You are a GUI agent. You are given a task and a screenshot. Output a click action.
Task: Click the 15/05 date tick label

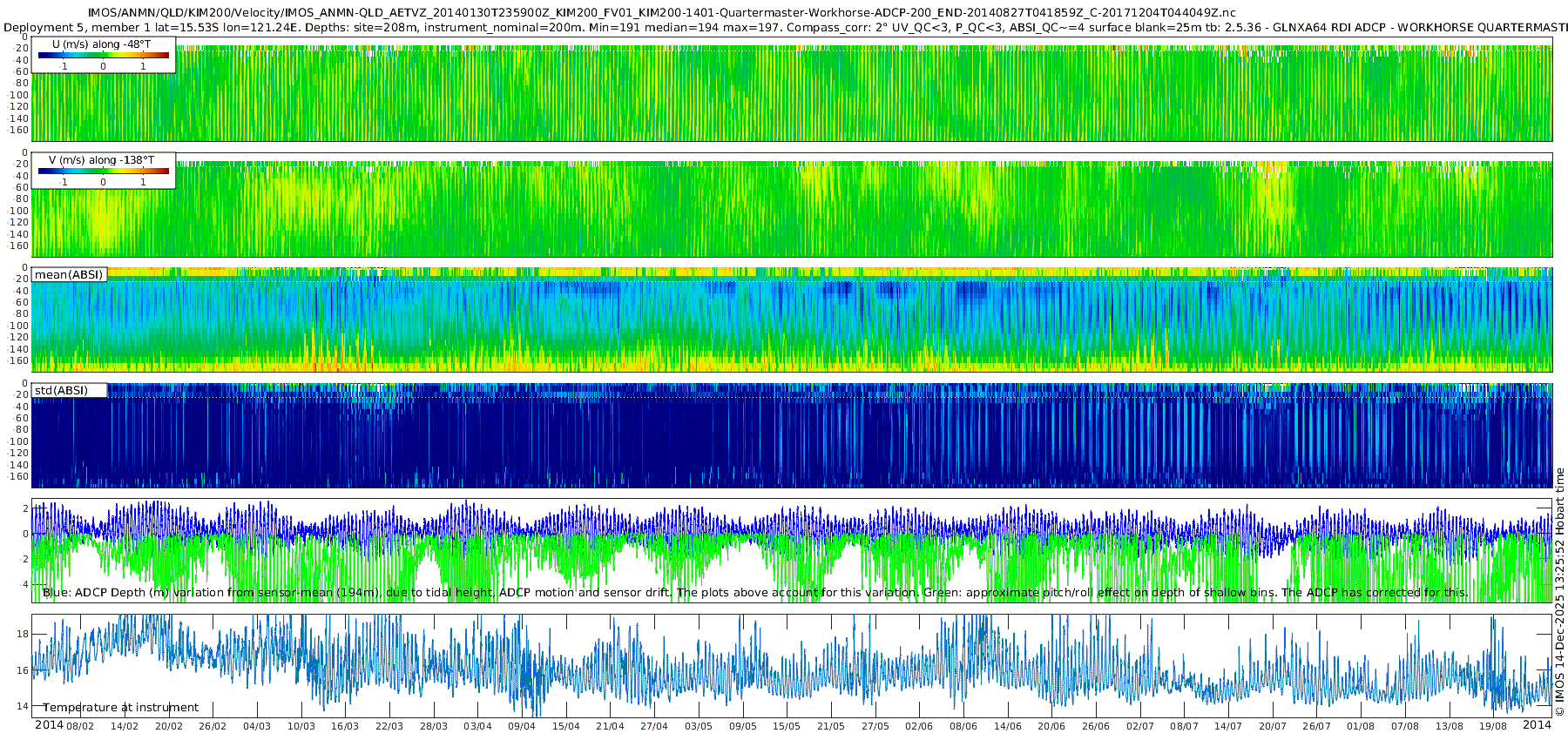point(787,726)
